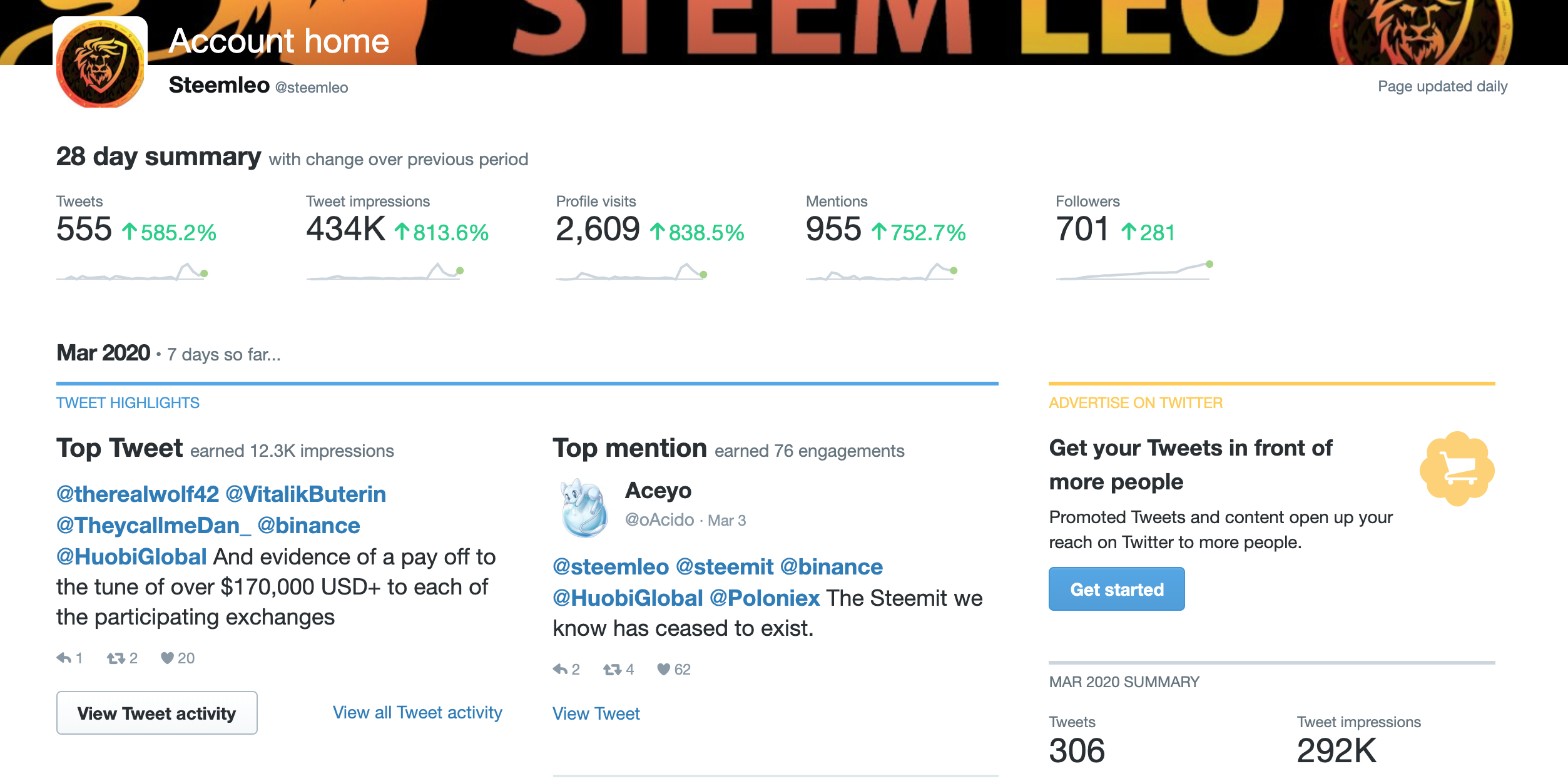Click the heart icon showing 20 likes
1568x781 pixels.
click(167, 658)
